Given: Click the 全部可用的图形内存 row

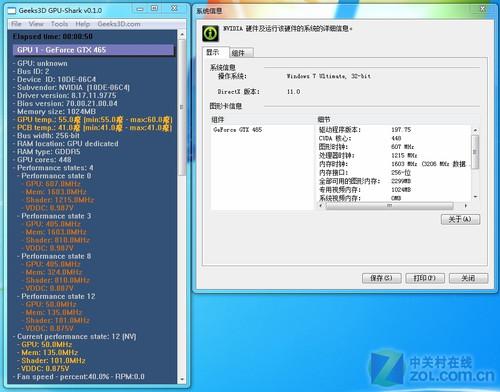Looking at the screenshot, I should click(x=393, y=181).
